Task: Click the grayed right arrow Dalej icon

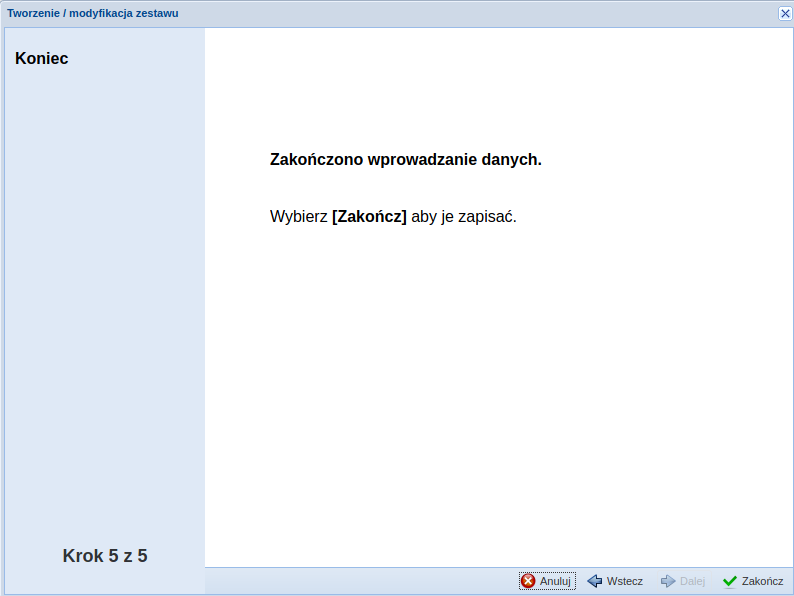Action: 668,581
